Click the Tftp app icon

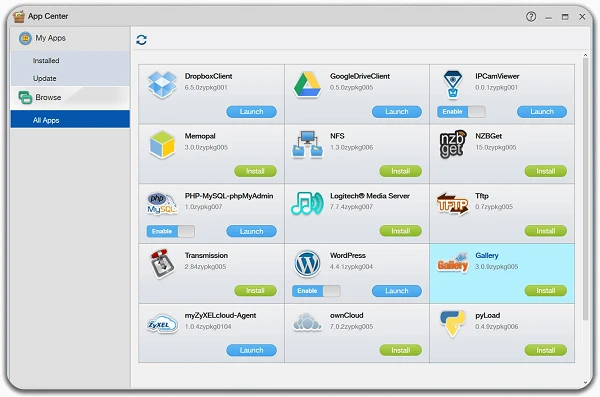tap(453, 204)
